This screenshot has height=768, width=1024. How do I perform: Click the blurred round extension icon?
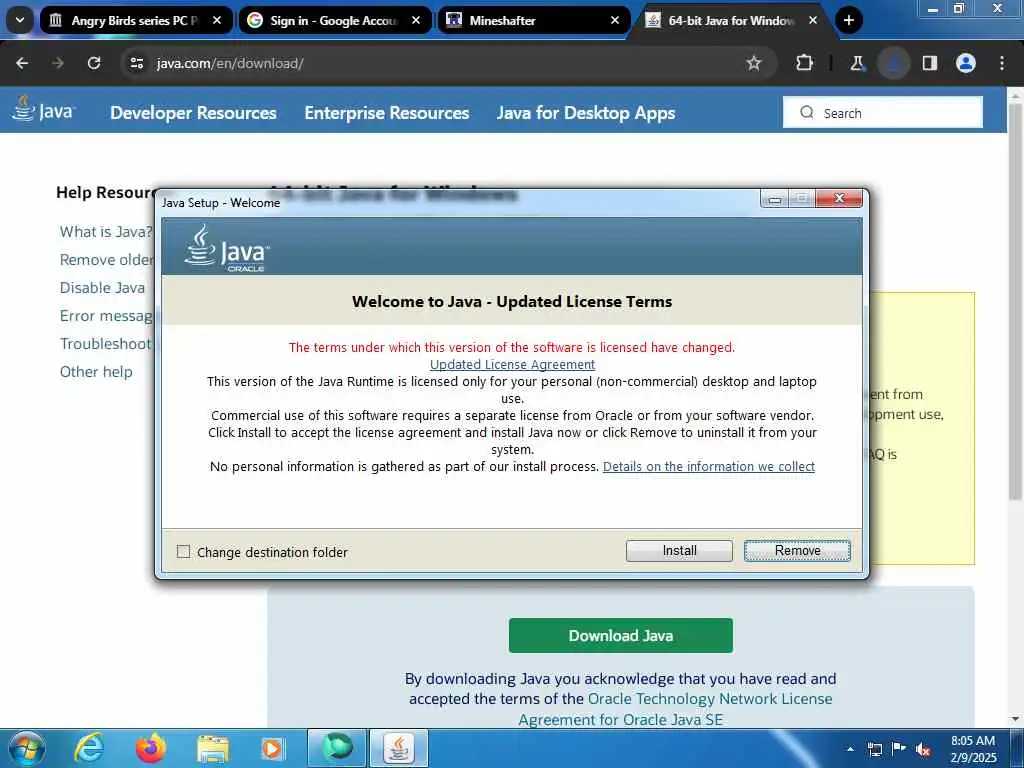coord(893,63)
